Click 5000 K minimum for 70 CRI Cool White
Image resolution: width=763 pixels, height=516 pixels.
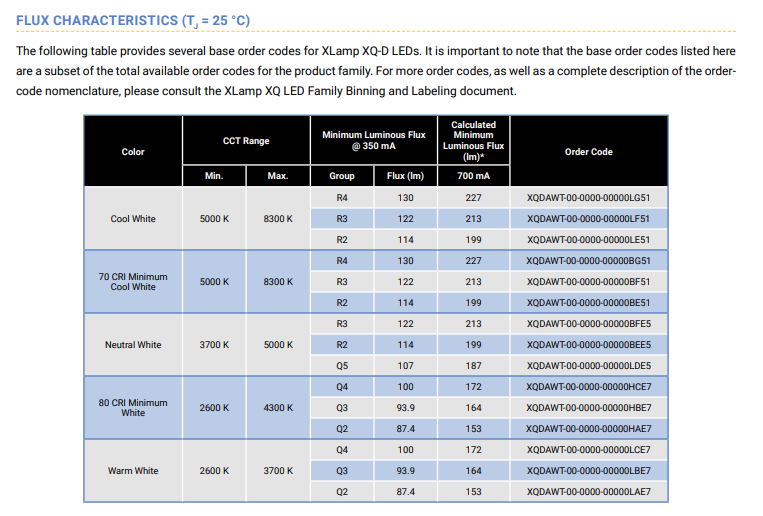[x=214, y=281]
